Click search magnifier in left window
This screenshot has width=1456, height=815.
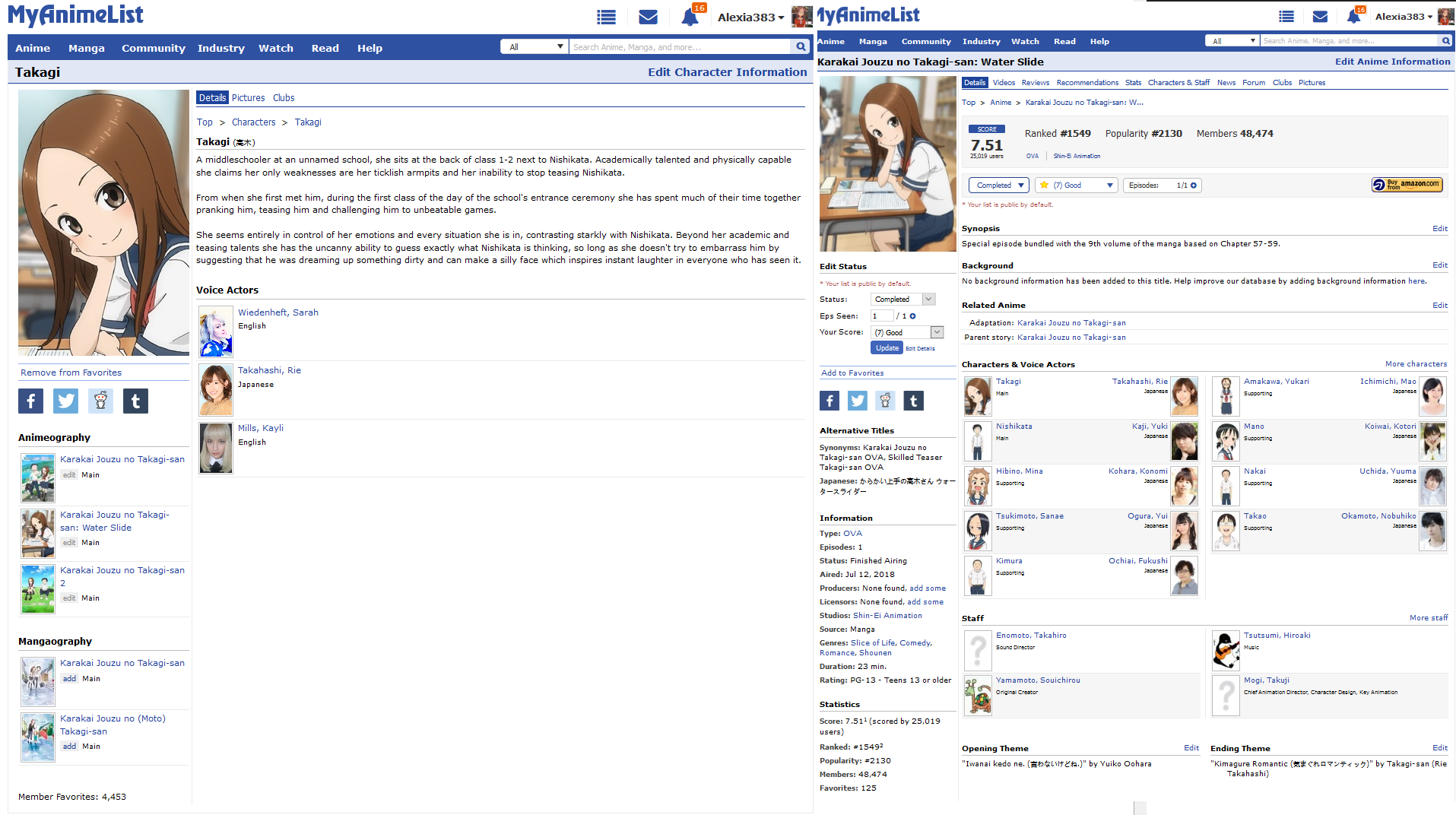coord(801,47)
